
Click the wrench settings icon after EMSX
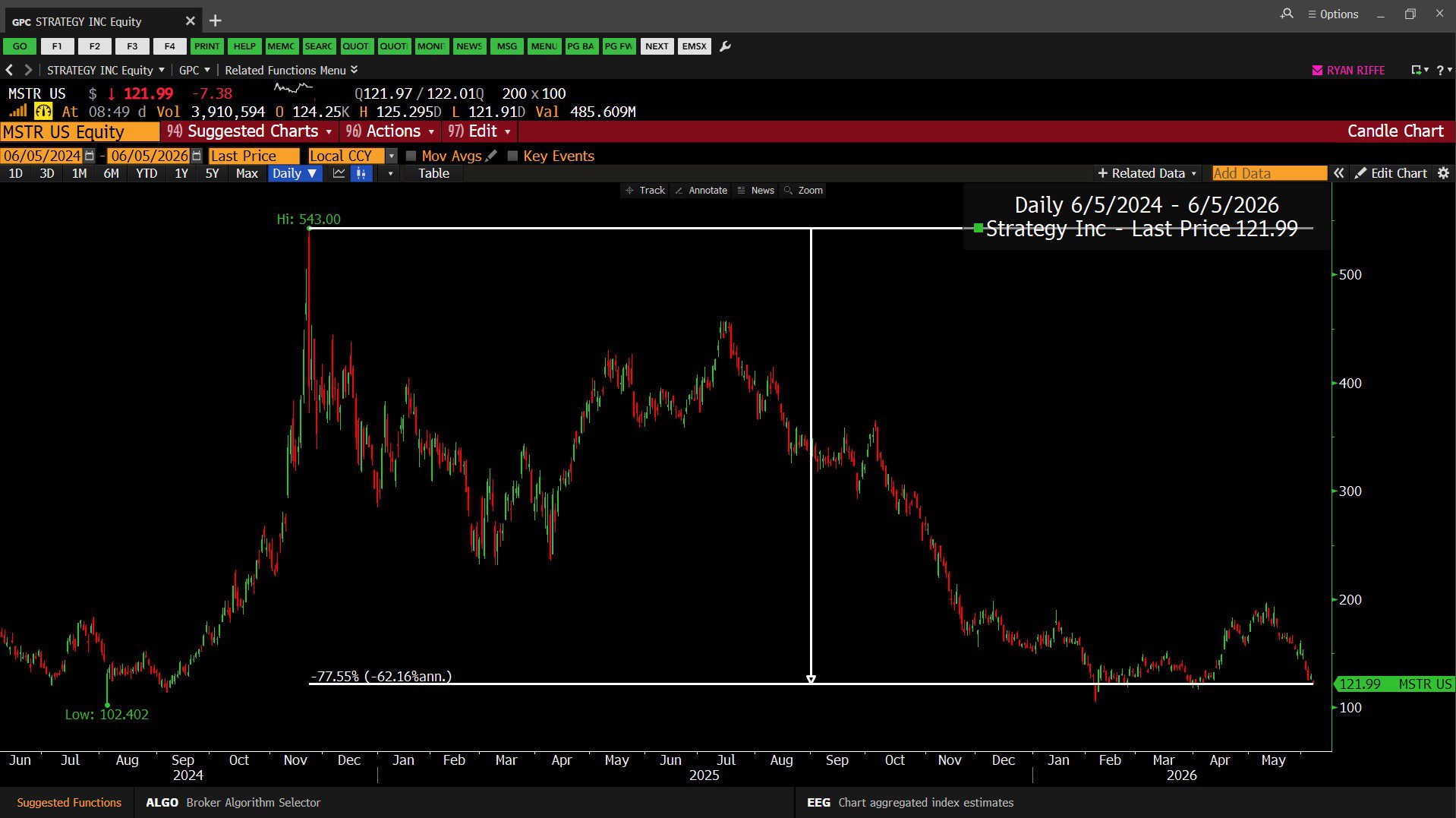click(x=725, y=46)
